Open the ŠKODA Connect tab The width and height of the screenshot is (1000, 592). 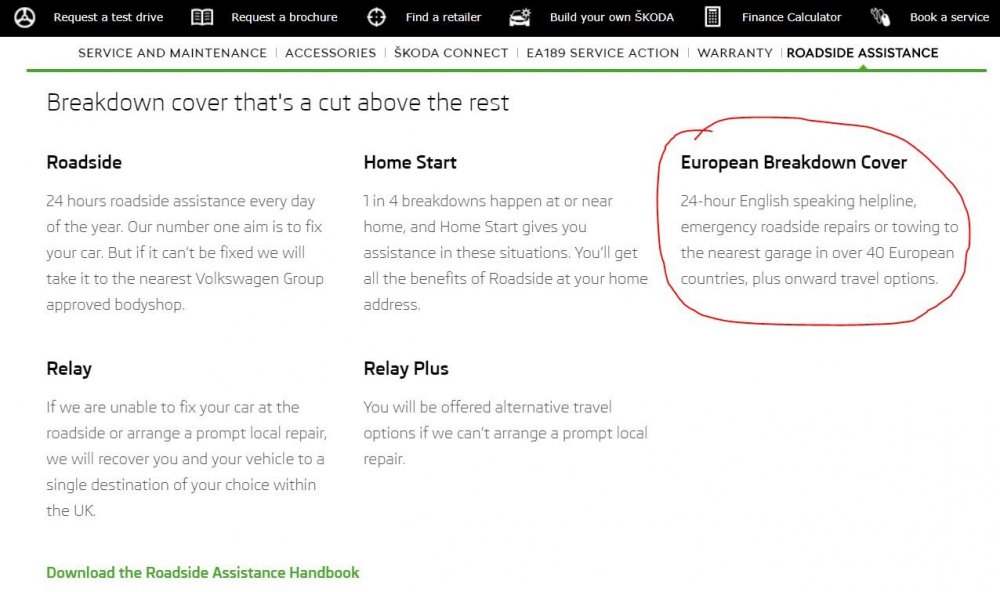click(x=451, y=53)
